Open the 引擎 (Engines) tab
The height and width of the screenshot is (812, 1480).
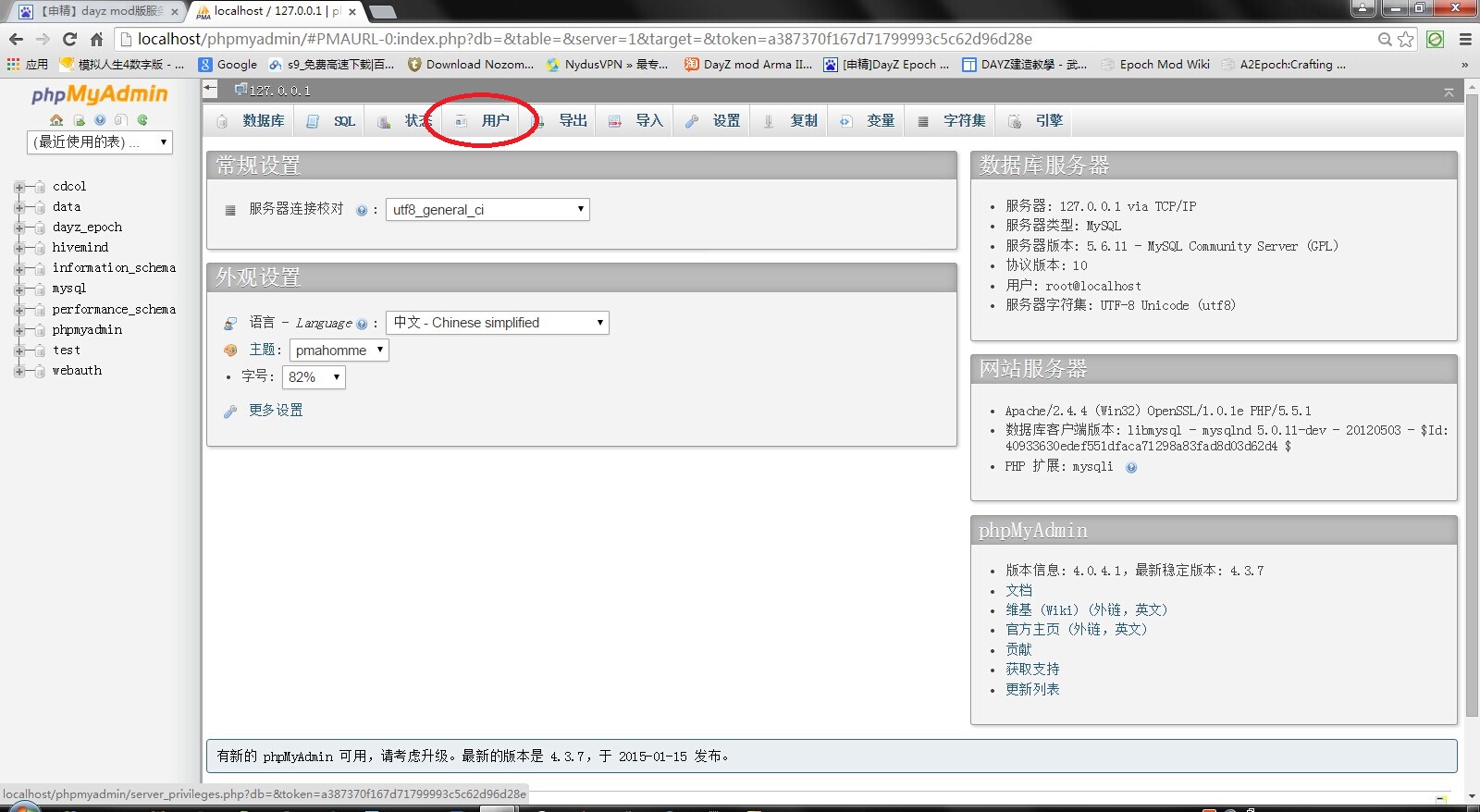pos(1036,121)
